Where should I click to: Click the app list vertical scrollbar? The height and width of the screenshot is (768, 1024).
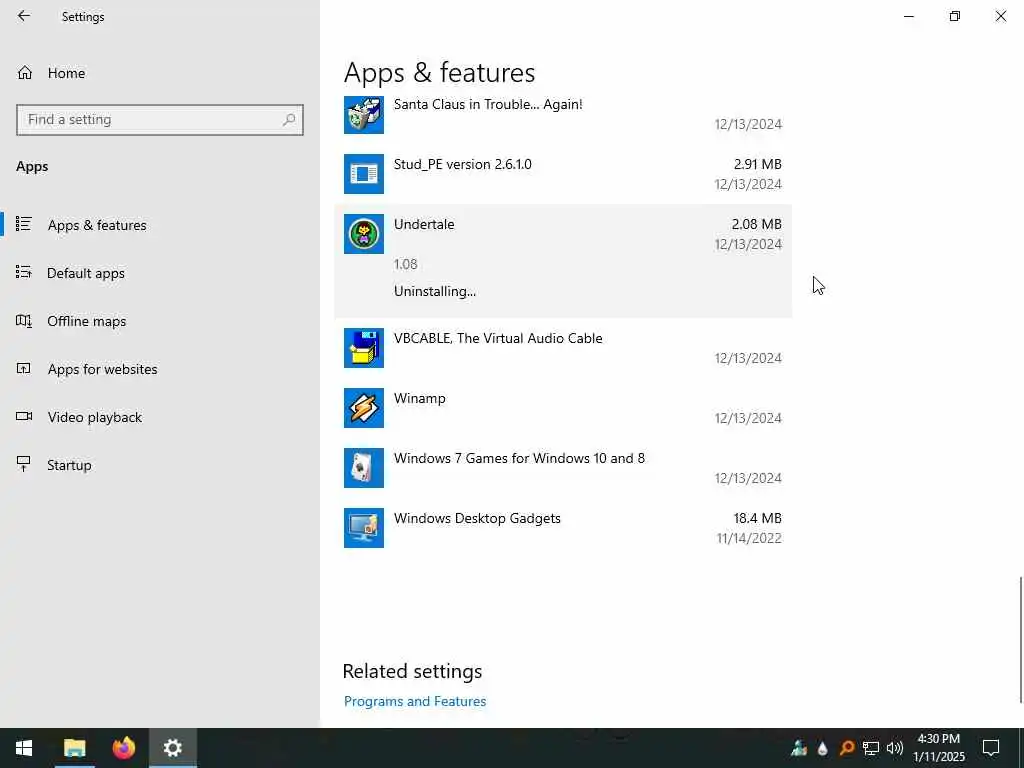tap(1020, 640)
